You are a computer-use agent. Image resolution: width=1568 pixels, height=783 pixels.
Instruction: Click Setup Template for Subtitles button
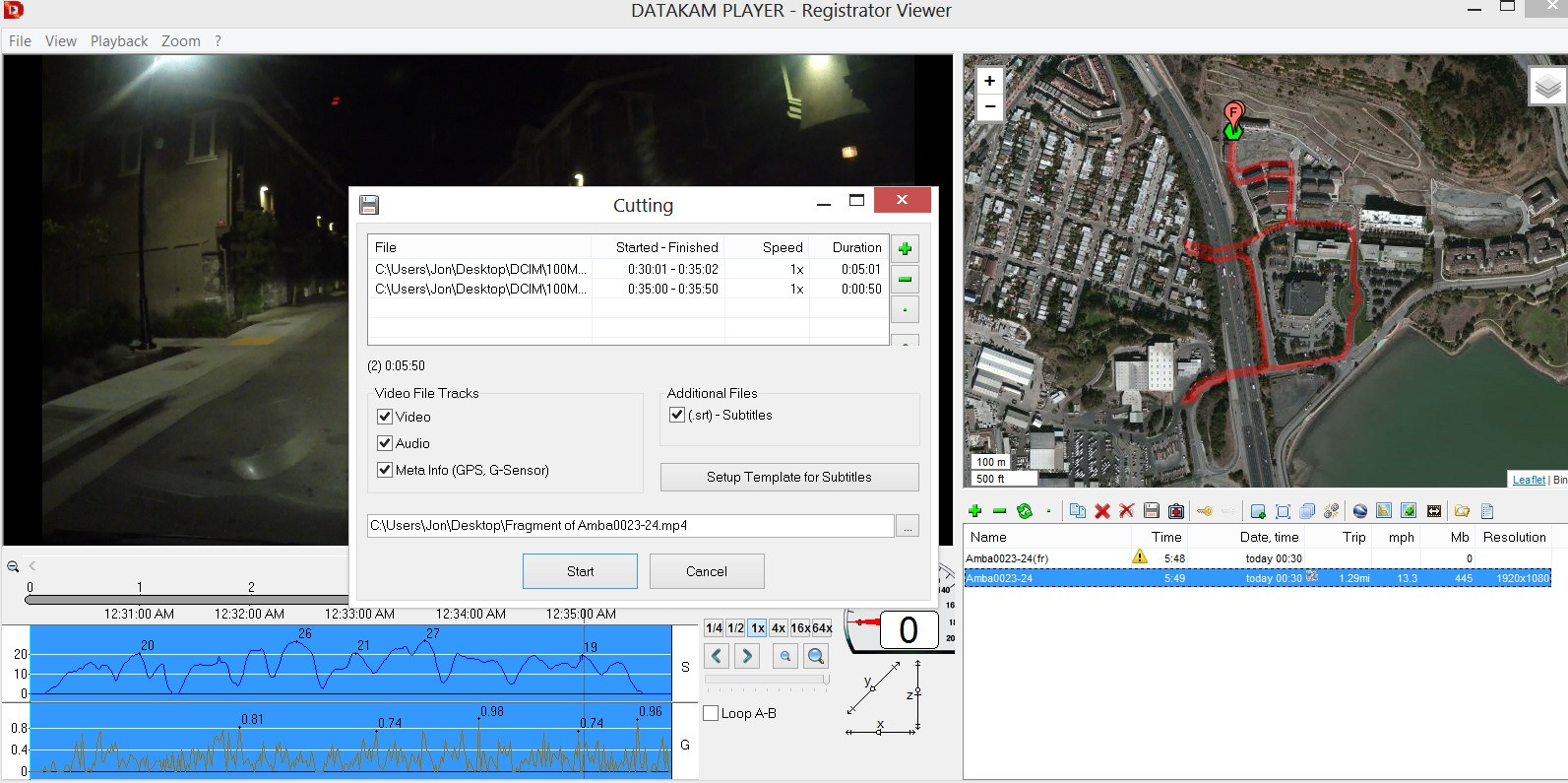tap(789, 477)
